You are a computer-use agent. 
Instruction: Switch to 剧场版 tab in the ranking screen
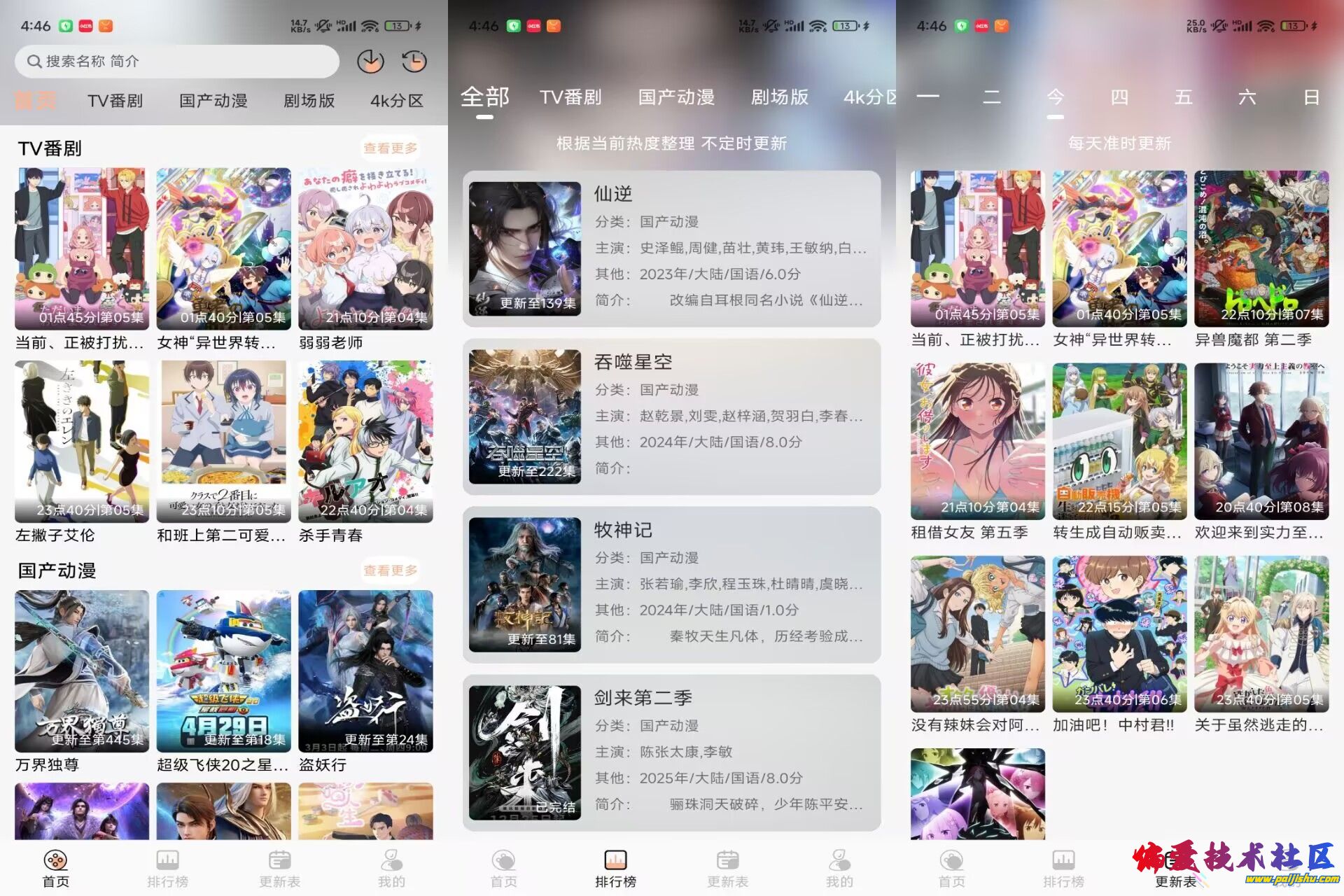coord(780,97)
